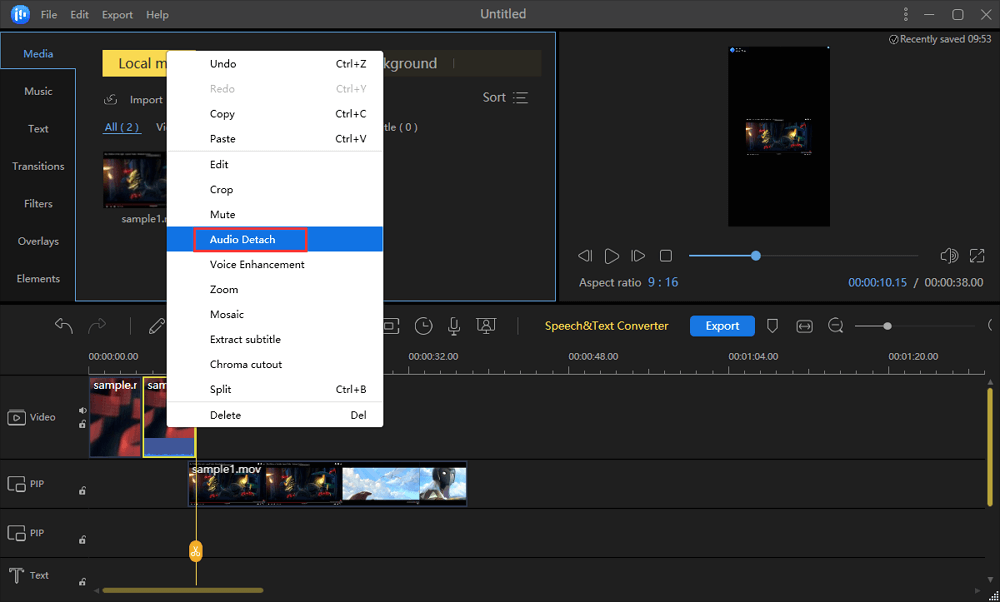
Task: Click the next frame button
Action: [638, 256]
